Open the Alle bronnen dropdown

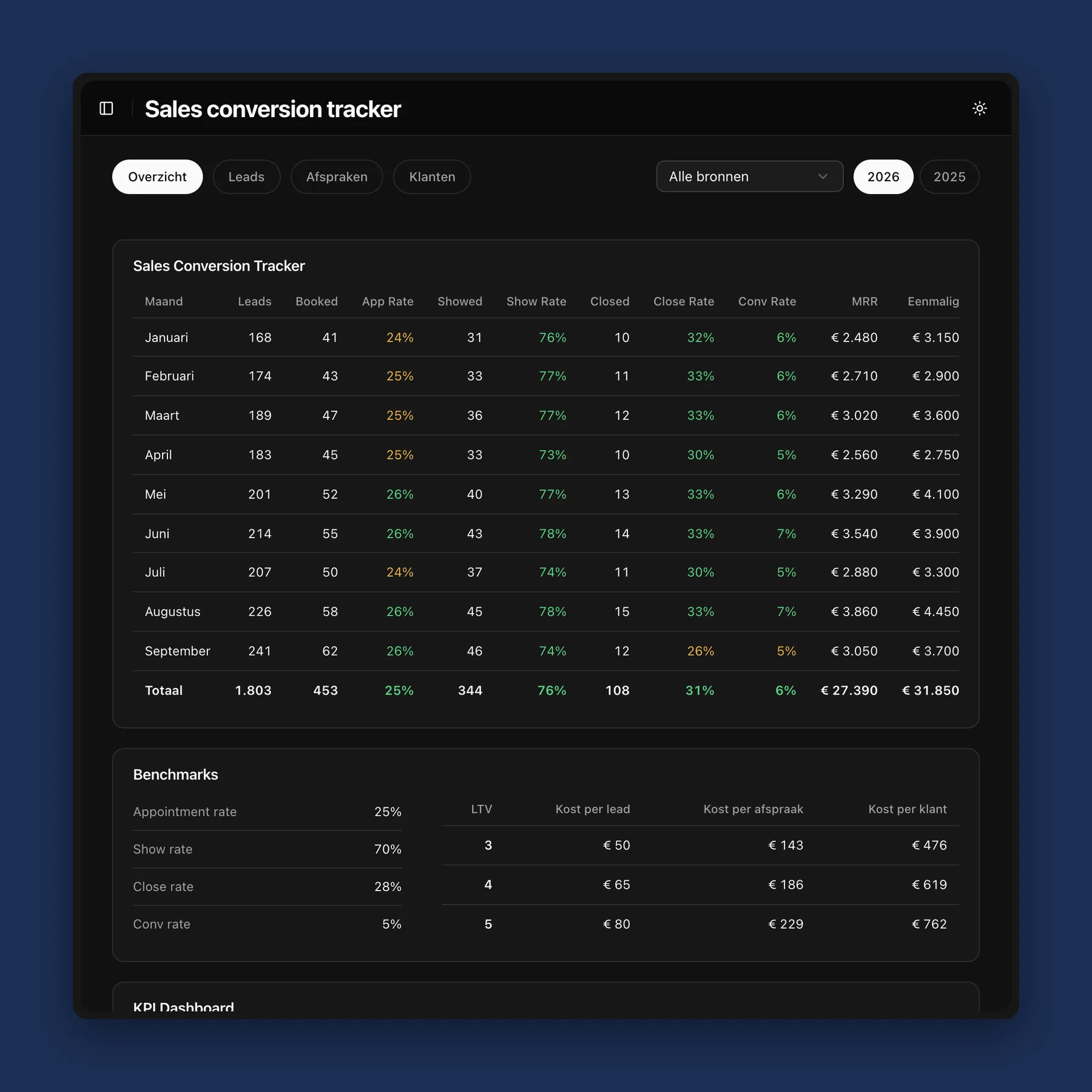pos(749,177)
